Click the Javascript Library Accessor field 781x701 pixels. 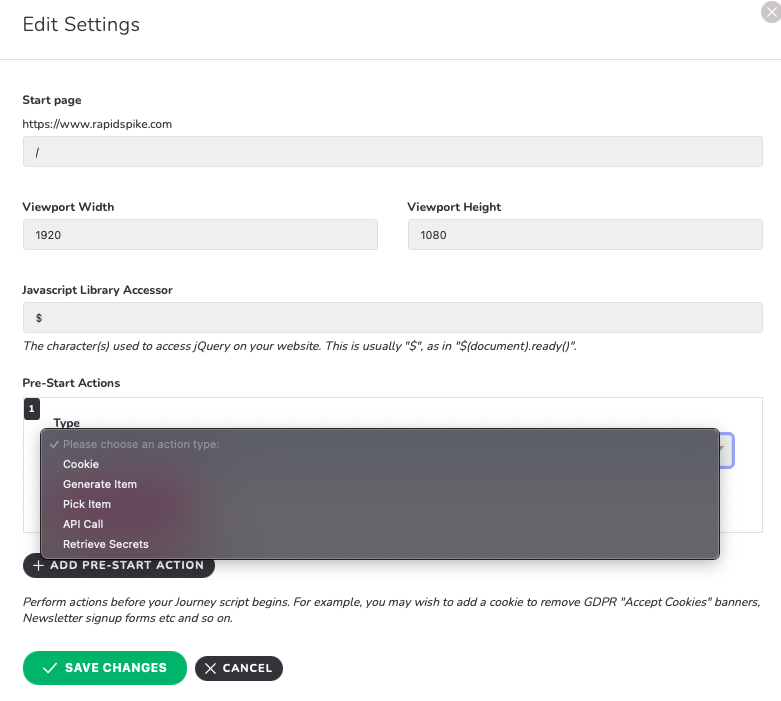pos(392,317)
